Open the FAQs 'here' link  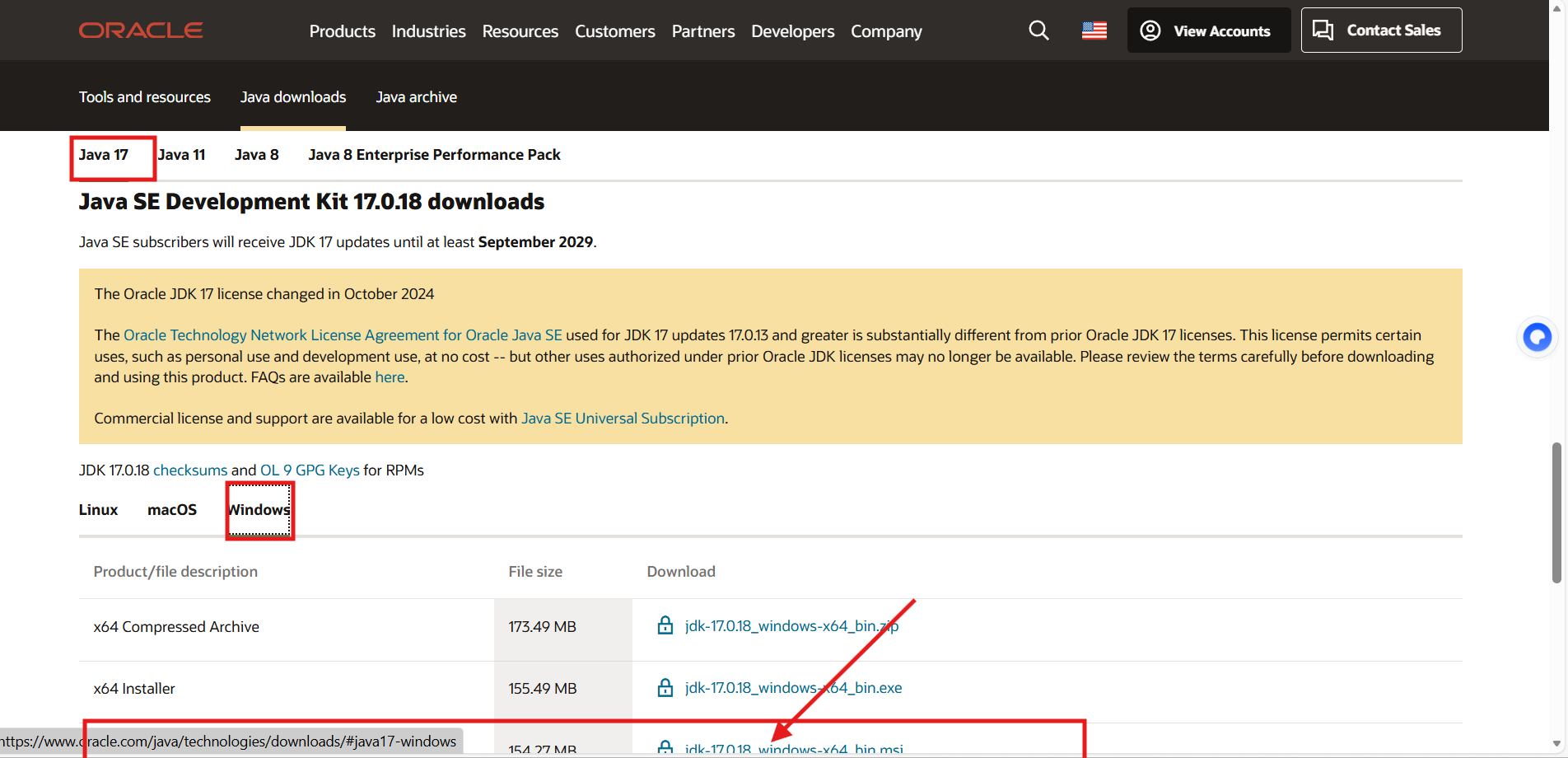pos(390,377)
